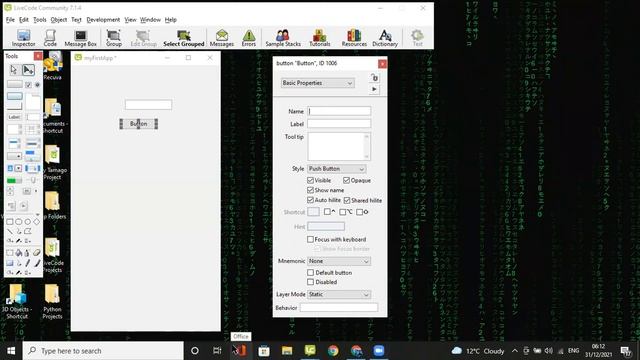The height and width of the screenshot is (360, 640).
Task: Click the arrow menu icon below the inspector lock
Action: (374, 89)
